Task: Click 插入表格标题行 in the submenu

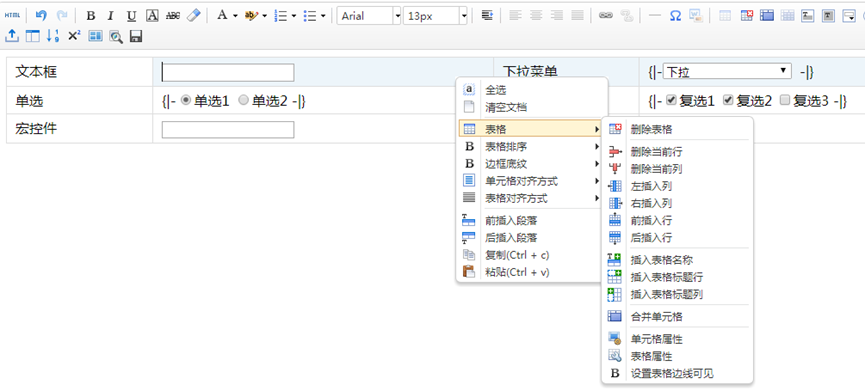Action: [677, 277]
